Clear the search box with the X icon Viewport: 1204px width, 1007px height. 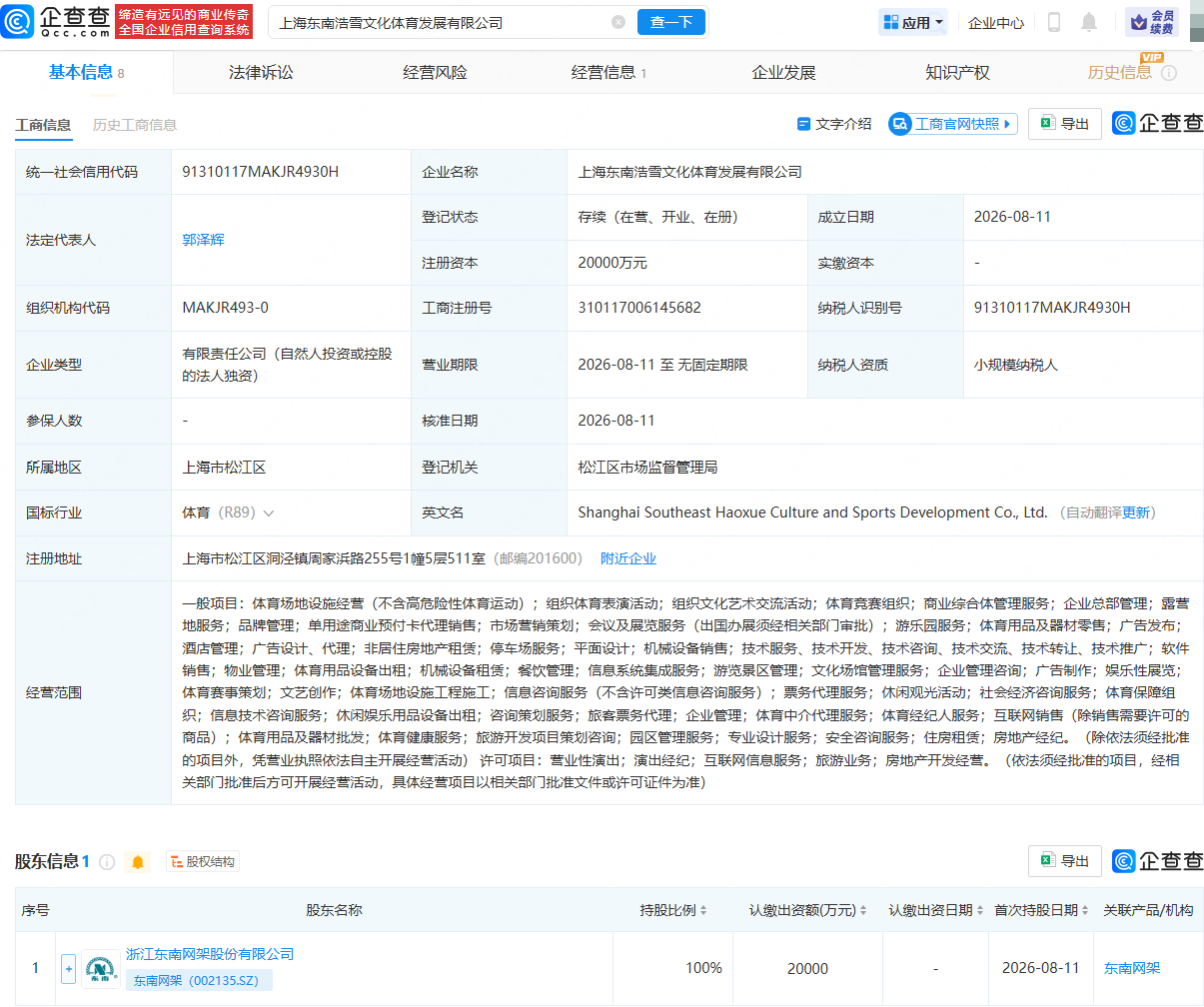pos(618,22)
